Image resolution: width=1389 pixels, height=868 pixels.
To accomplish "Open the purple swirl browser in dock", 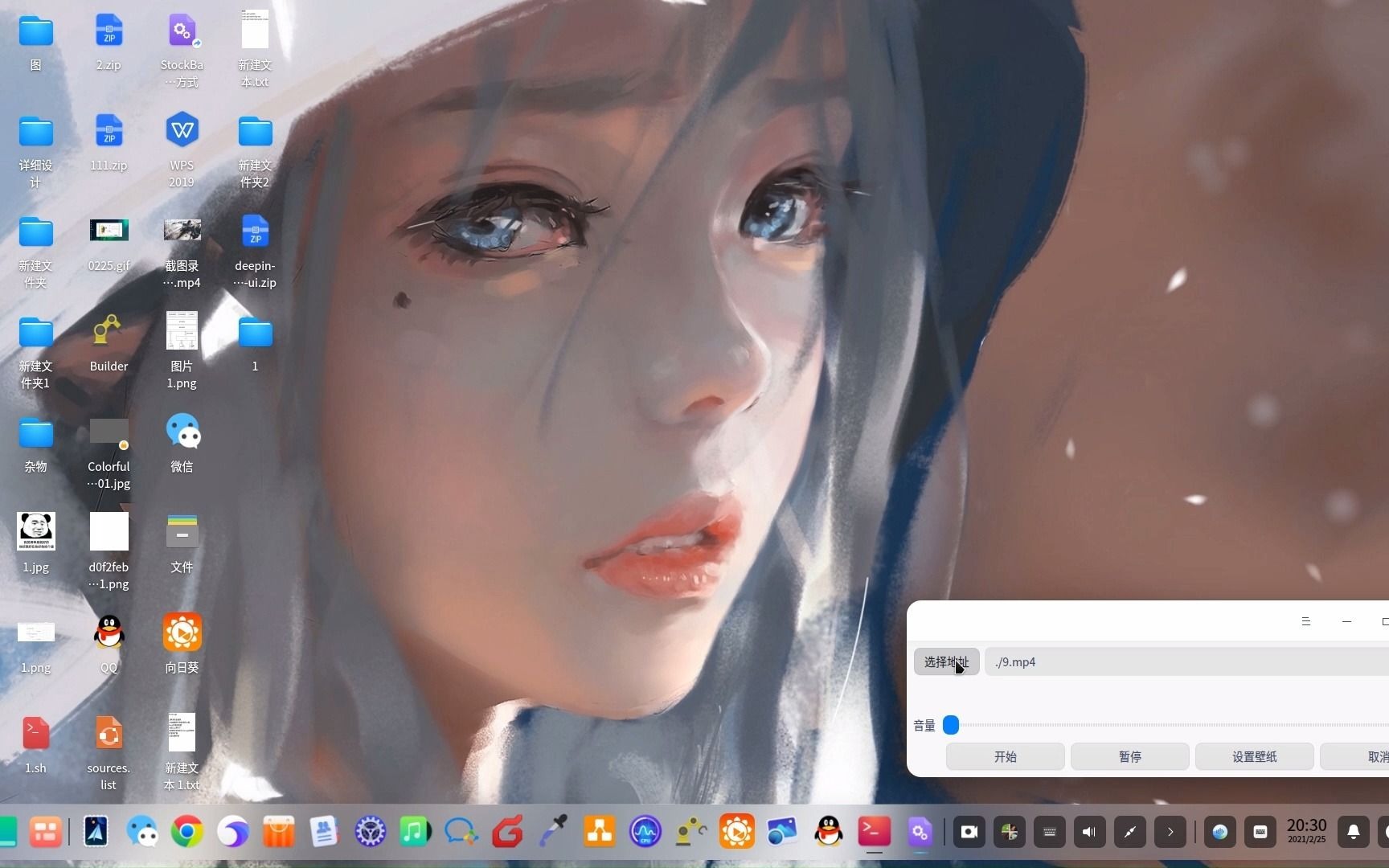I will tap(232, 832).
